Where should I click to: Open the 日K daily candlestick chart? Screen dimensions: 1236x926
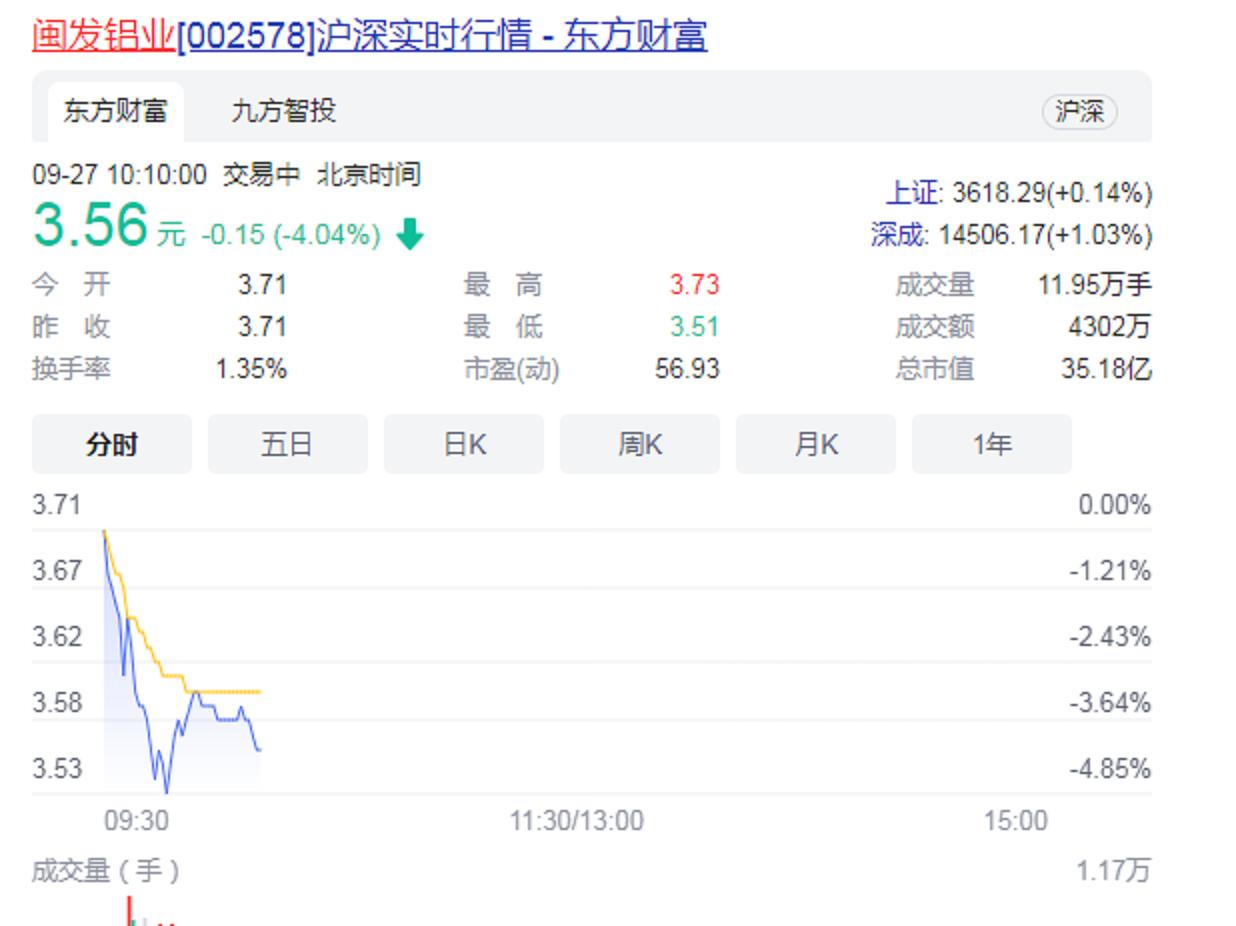463,443
